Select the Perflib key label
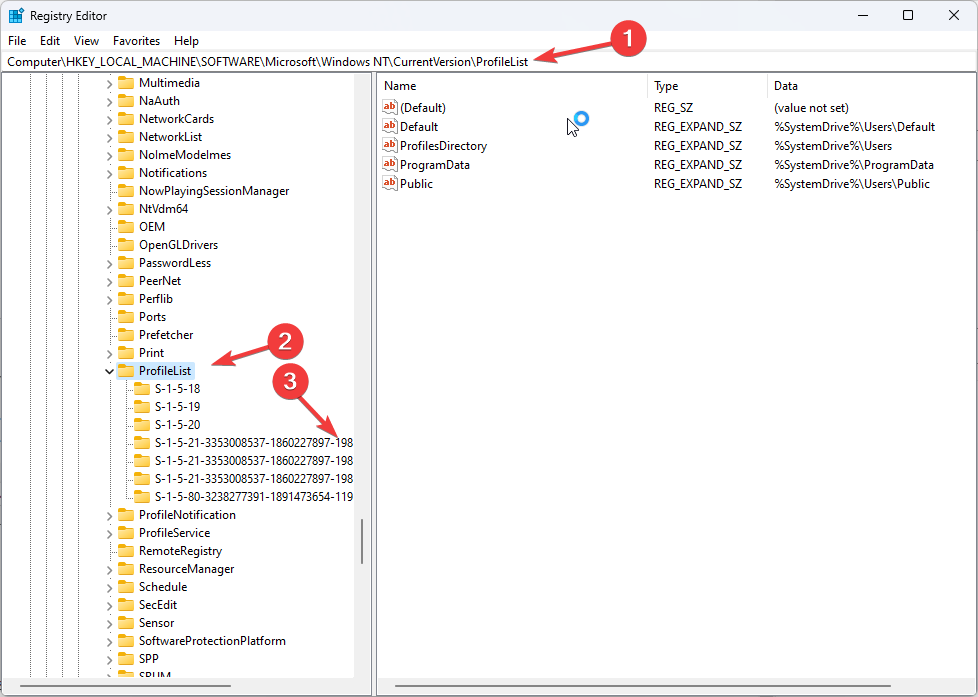Viewport: 978px width, 697px height. pyautogui.click(x=156, y=299)
